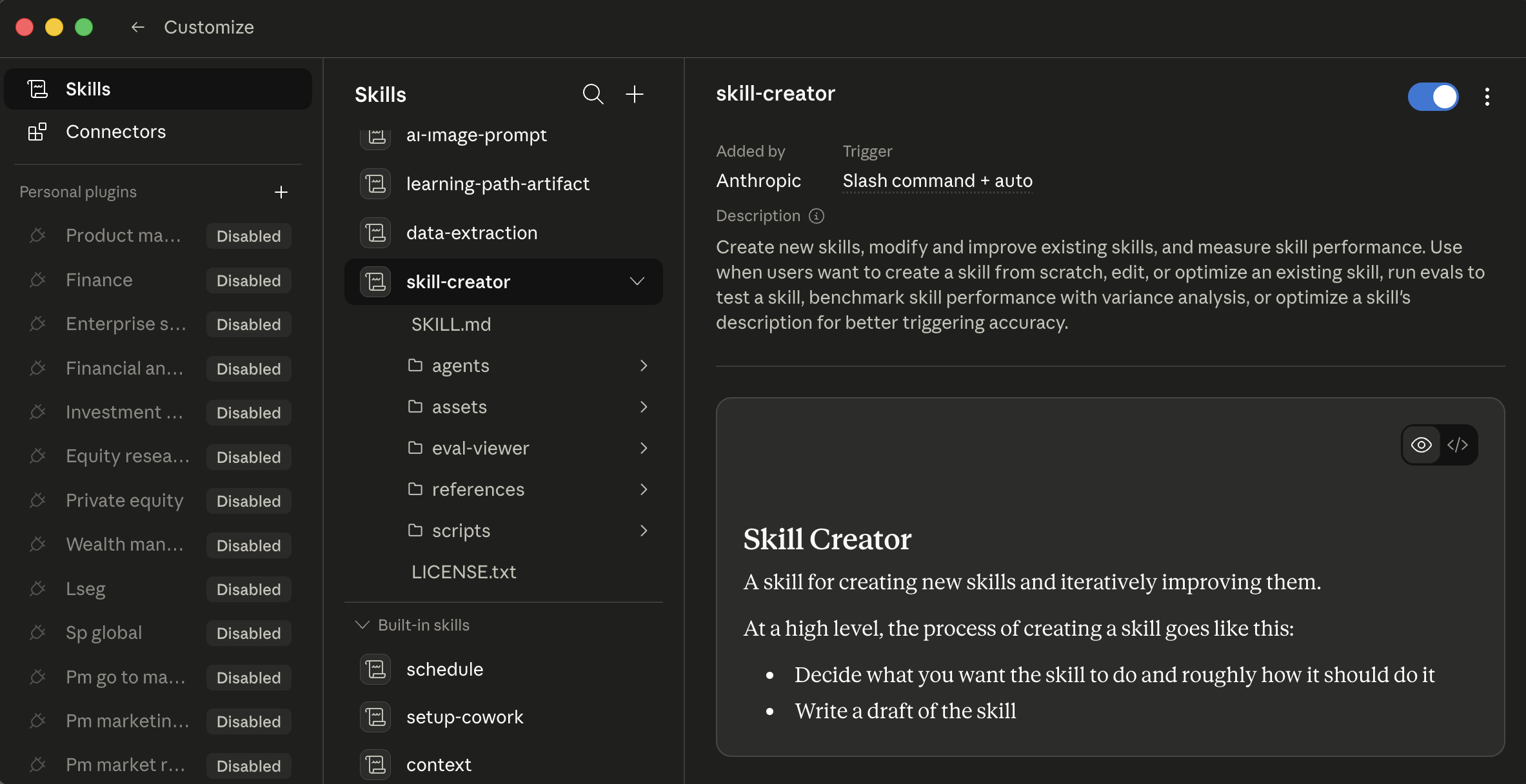Click the setup-cowork skill icon
The width and height of the screenshot is (1526, 784).
click(375, 717)
